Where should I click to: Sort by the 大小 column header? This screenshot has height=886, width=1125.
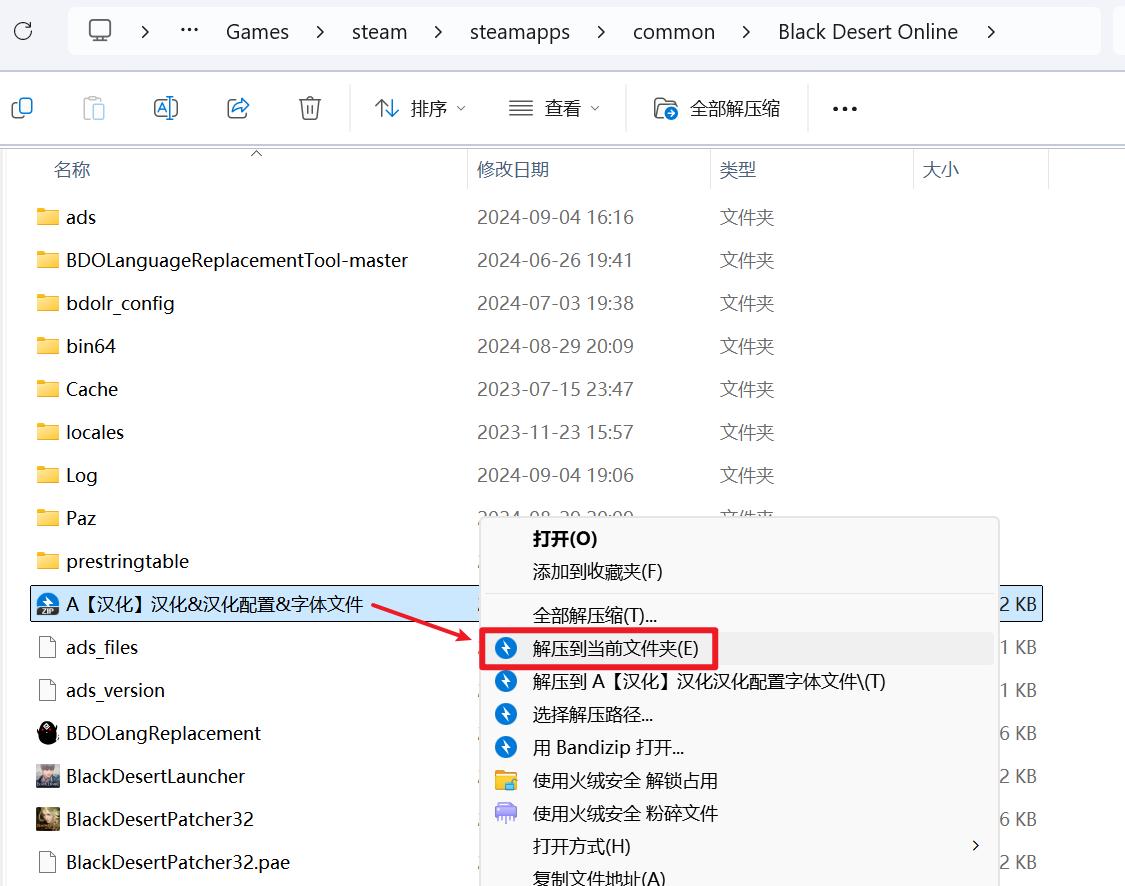pos(941,169)
